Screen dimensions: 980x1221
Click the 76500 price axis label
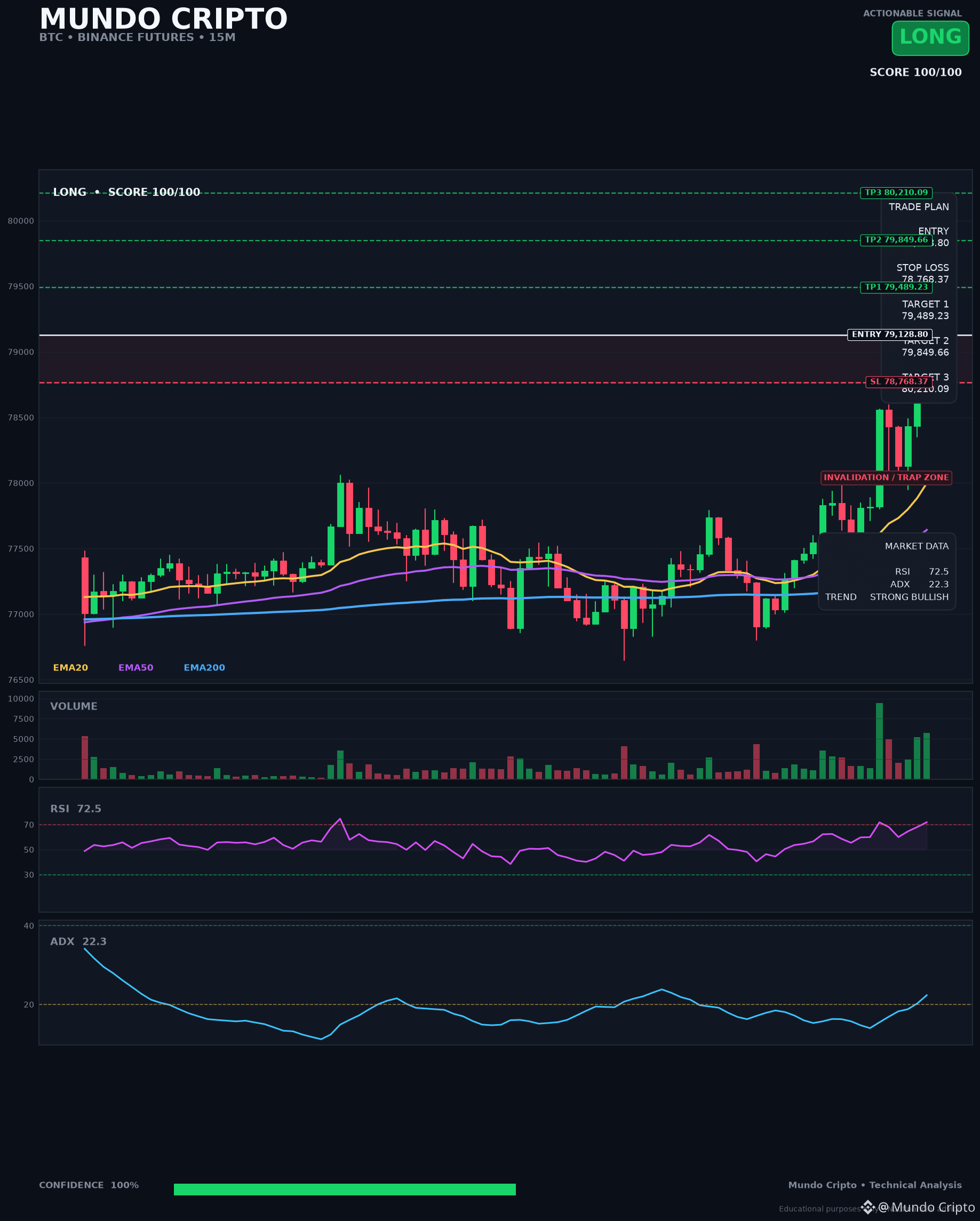click(21, 680)
